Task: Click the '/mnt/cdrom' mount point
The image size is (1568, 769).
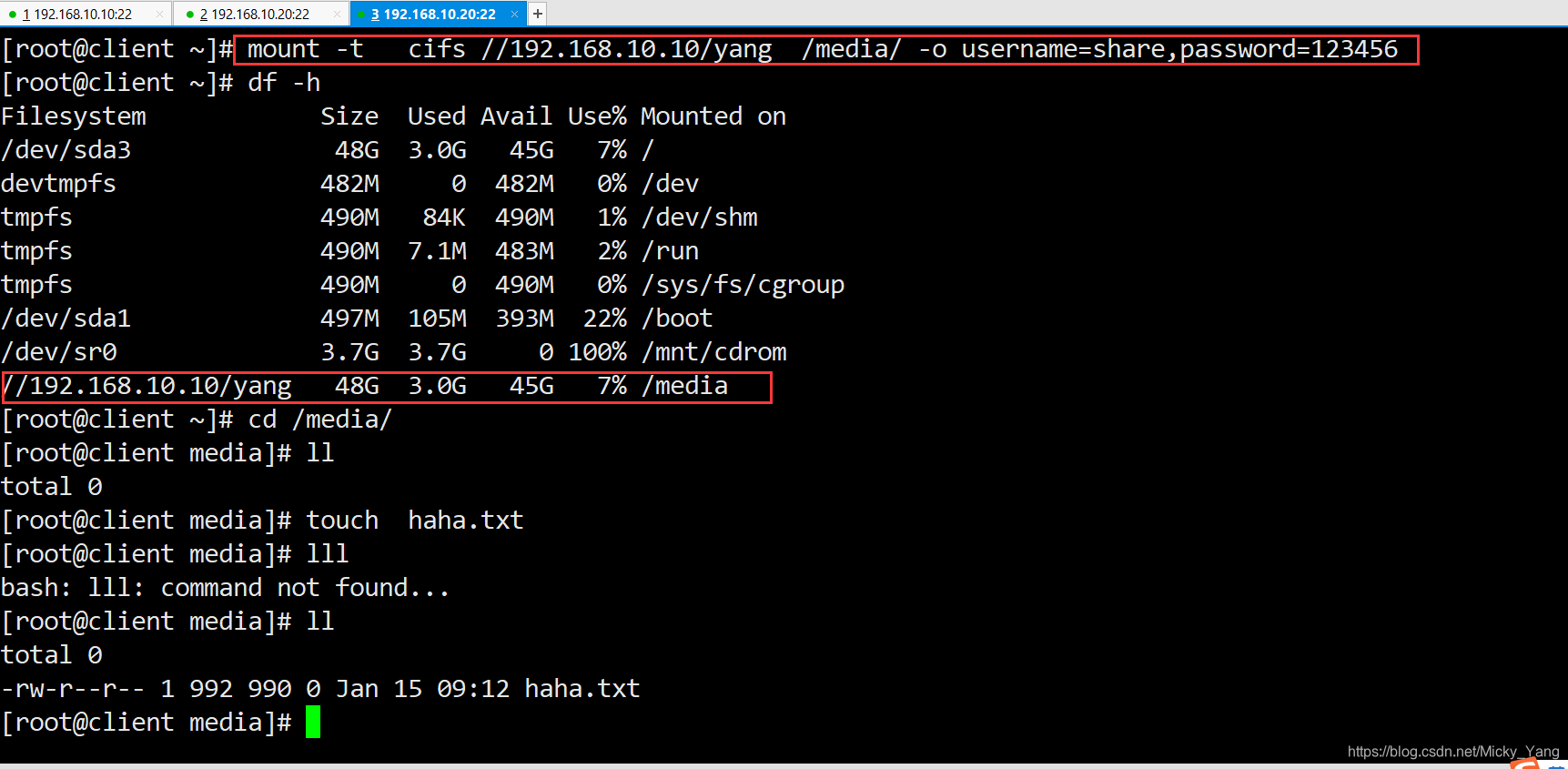Action: [x=714, y=352]
